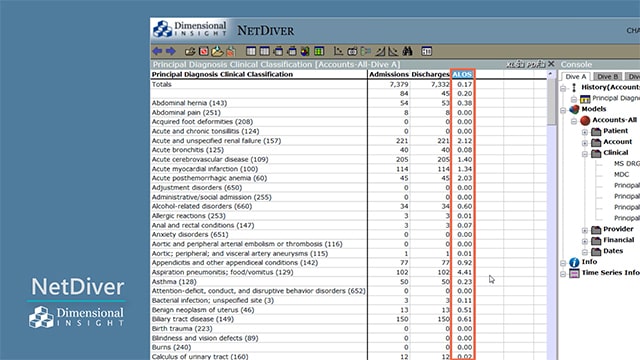Click the Models spheres icon in Console
Screen dimensions: 640x360
(x=574, y=109)
